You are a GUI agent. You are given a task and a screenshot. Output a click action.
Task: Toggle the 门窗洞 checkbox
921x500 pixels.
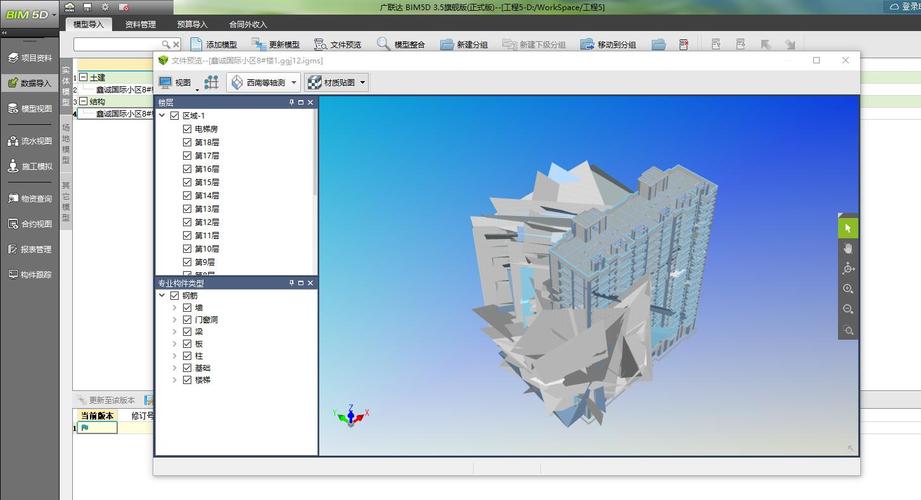(187, 320)
